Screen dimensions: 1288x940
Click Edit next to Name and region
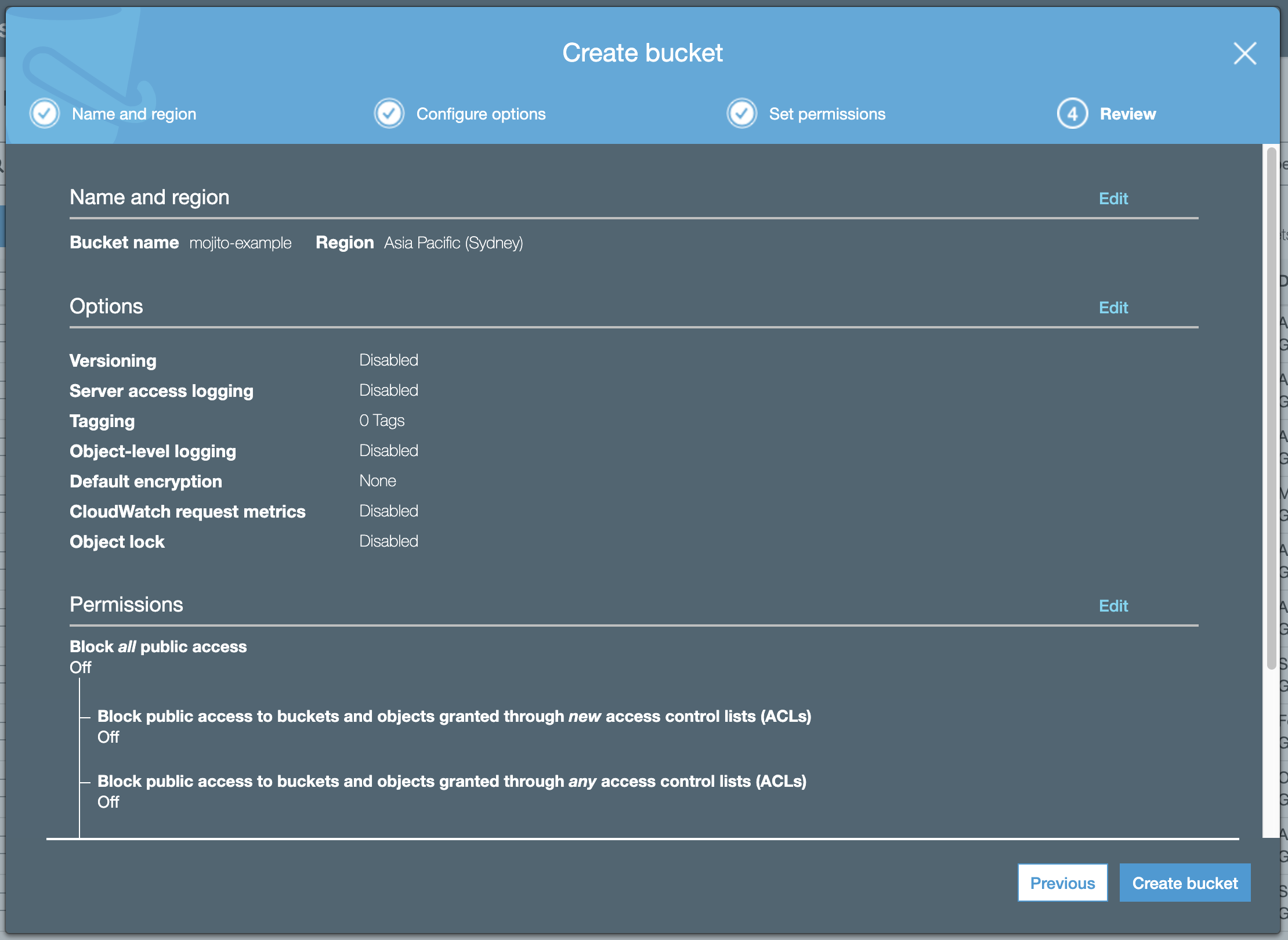[x=1113, y=198]
